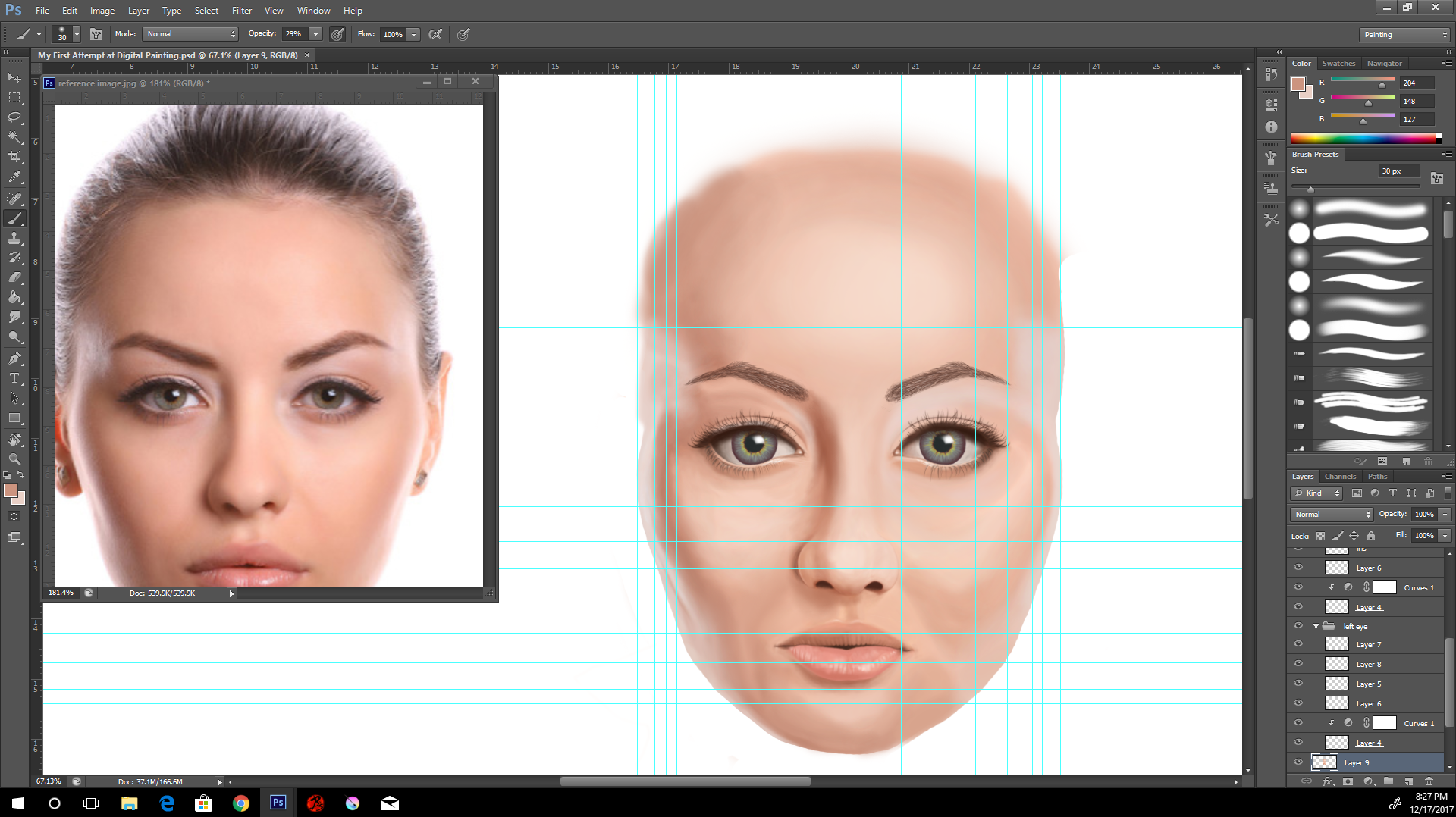
Task: Open File Explorer from taskbar
Action: point(129,803)
